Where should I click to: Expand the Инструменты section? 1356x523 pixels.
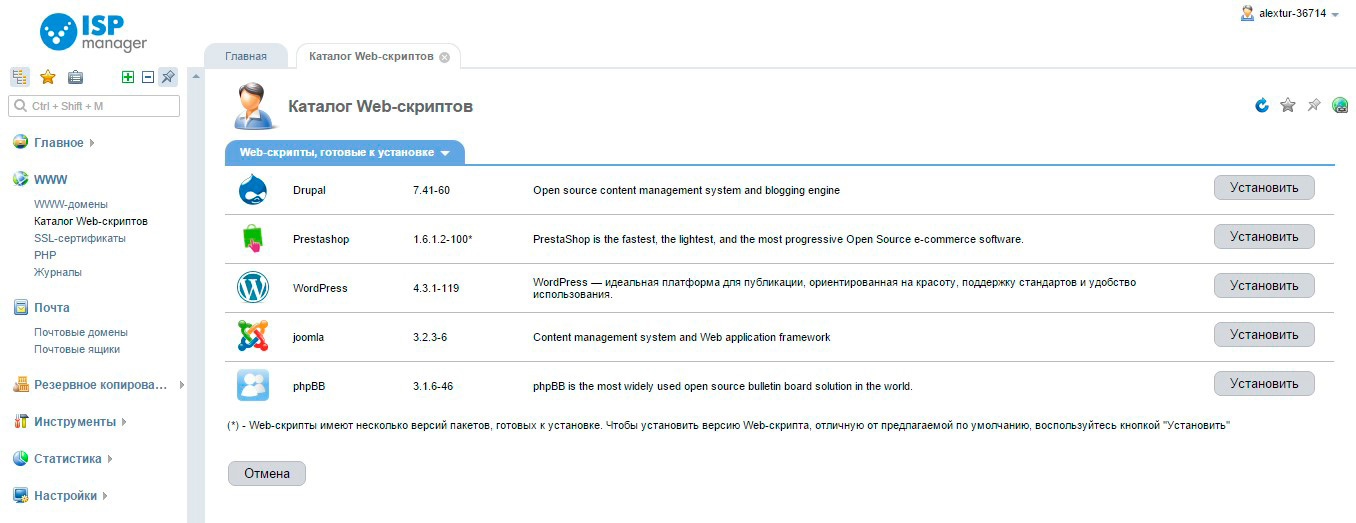coord(75,422)
